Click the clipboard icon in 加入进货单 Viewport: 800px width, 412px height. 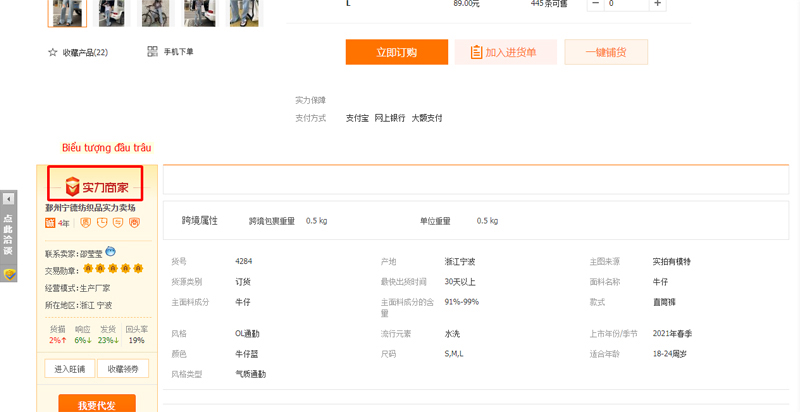click(x=476, y=52)
